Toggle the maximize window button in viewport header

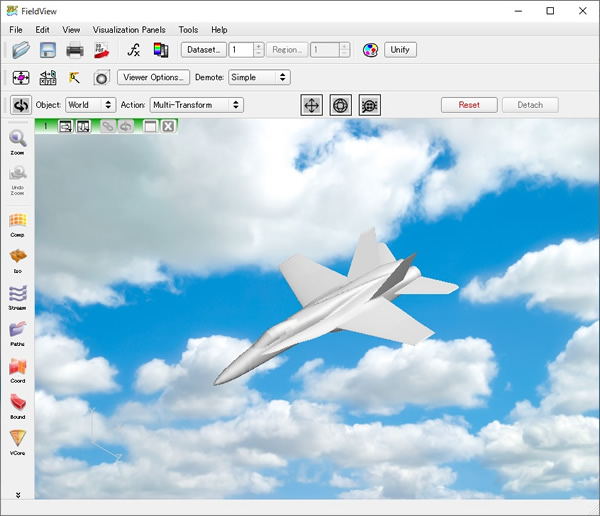click(150, 127)
